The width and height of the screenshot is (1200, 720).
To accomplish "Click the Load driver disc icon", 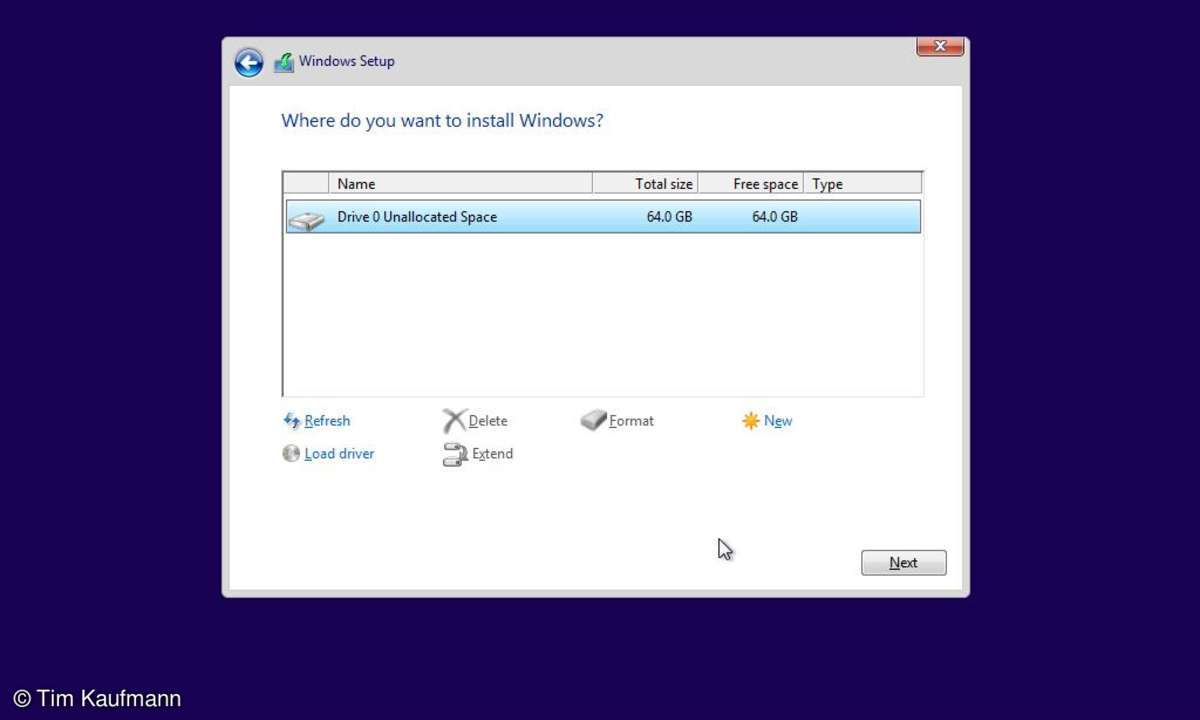I will [x=291, y=454].
